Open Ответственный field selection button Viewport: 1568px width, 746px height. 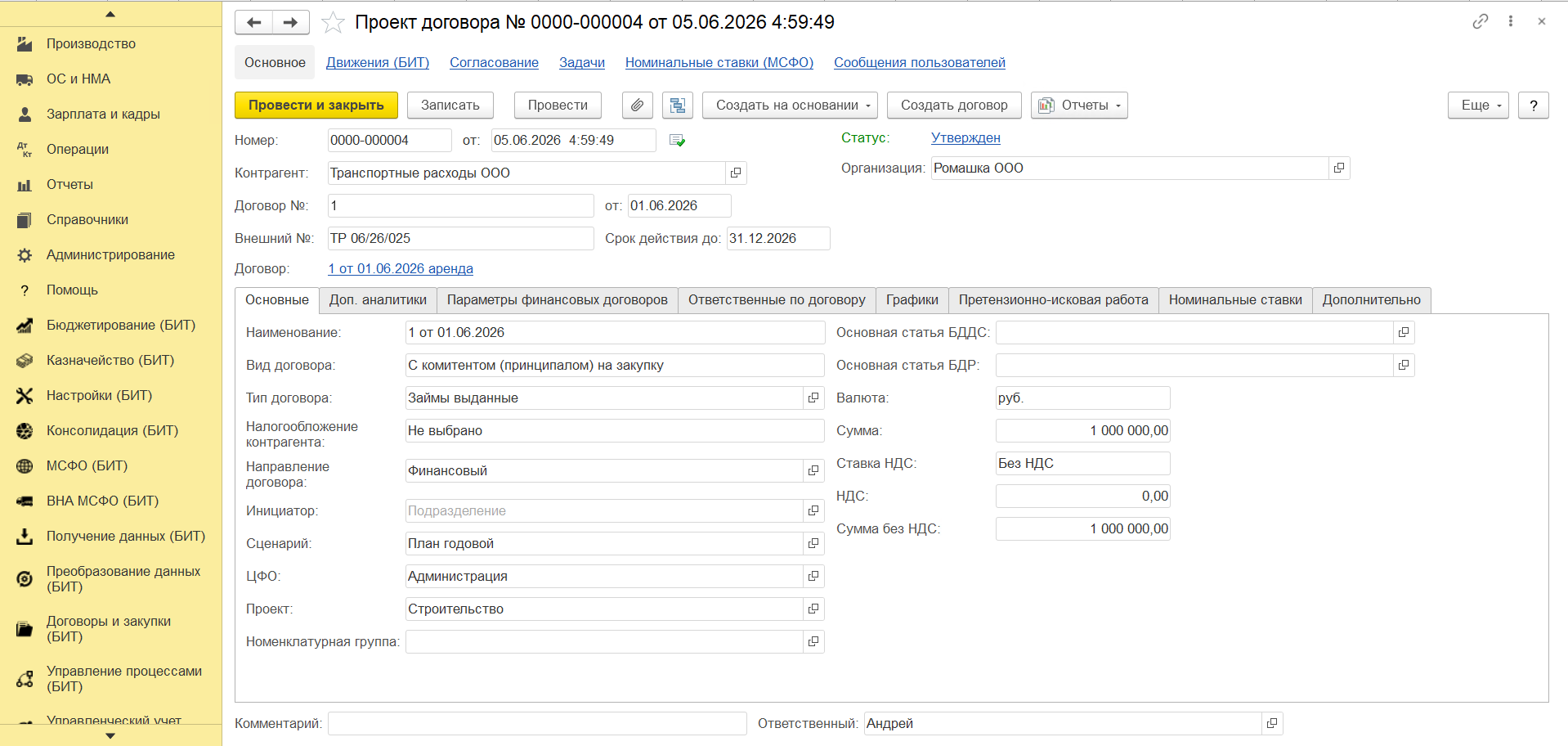pos(1272,724)
